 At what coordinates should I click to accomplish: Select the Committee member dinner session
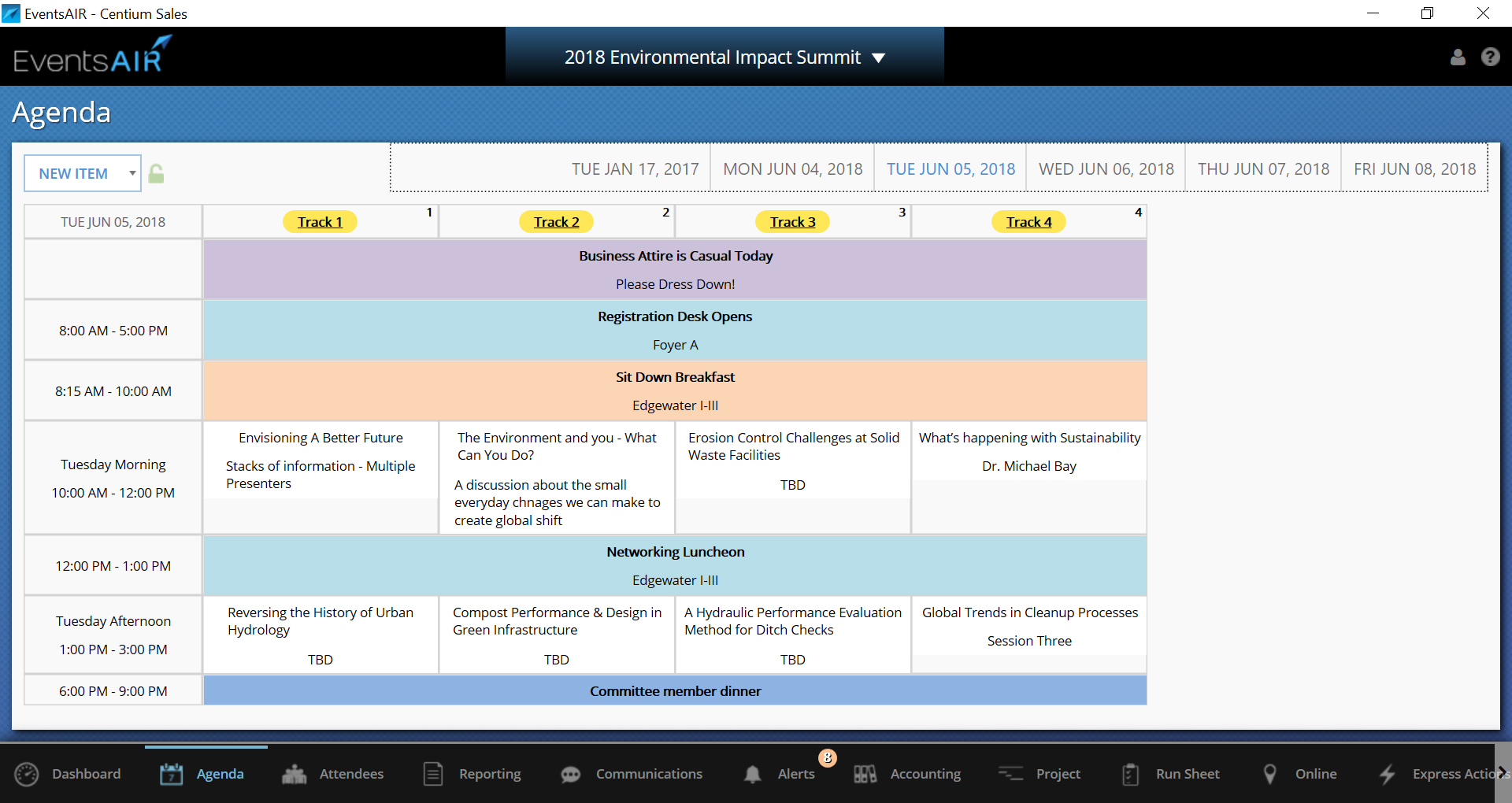point(675,690)
